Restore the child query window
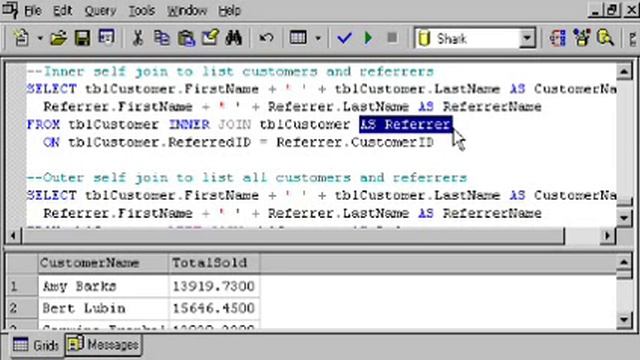The width and height of the screenshot is (640, 360). tap(612, 10)
